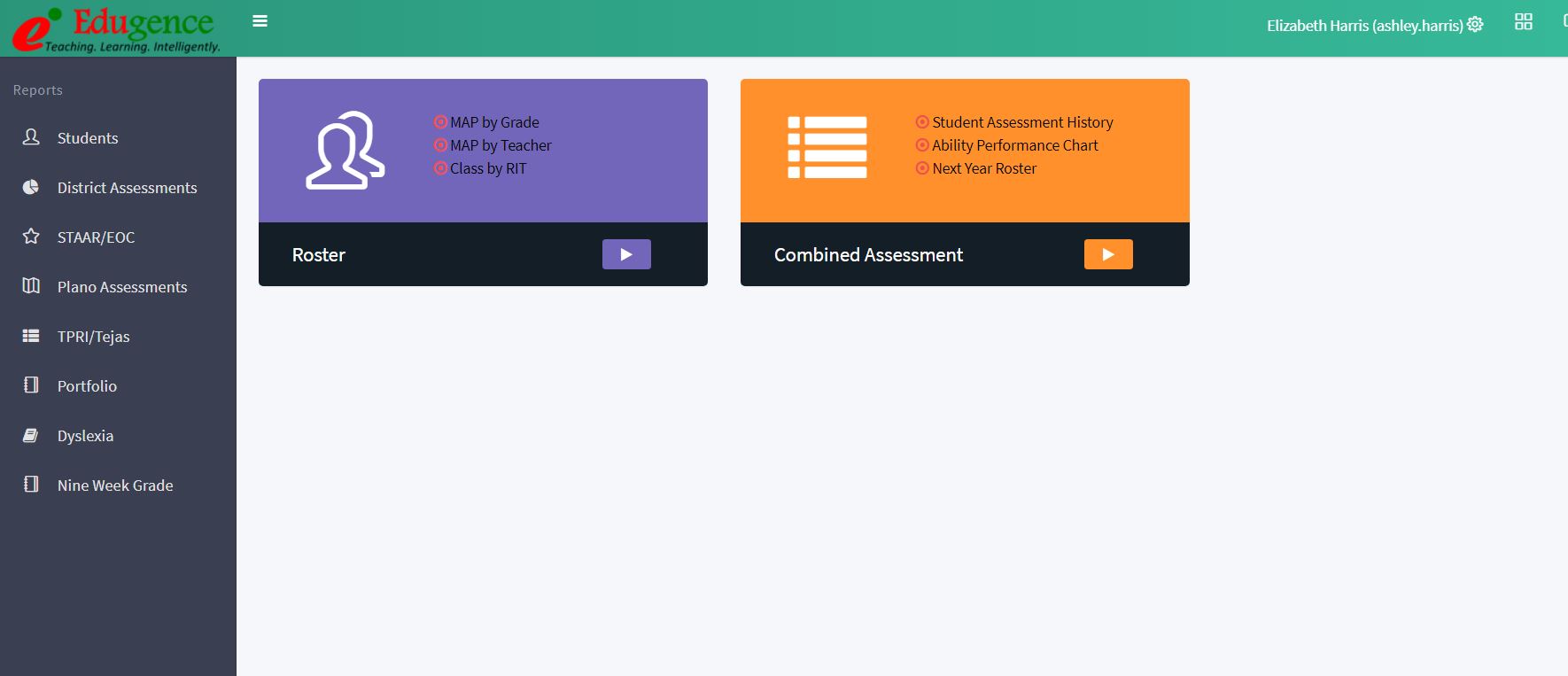
Task: Click the District Assessments pie icon
Action: [31, 187]
